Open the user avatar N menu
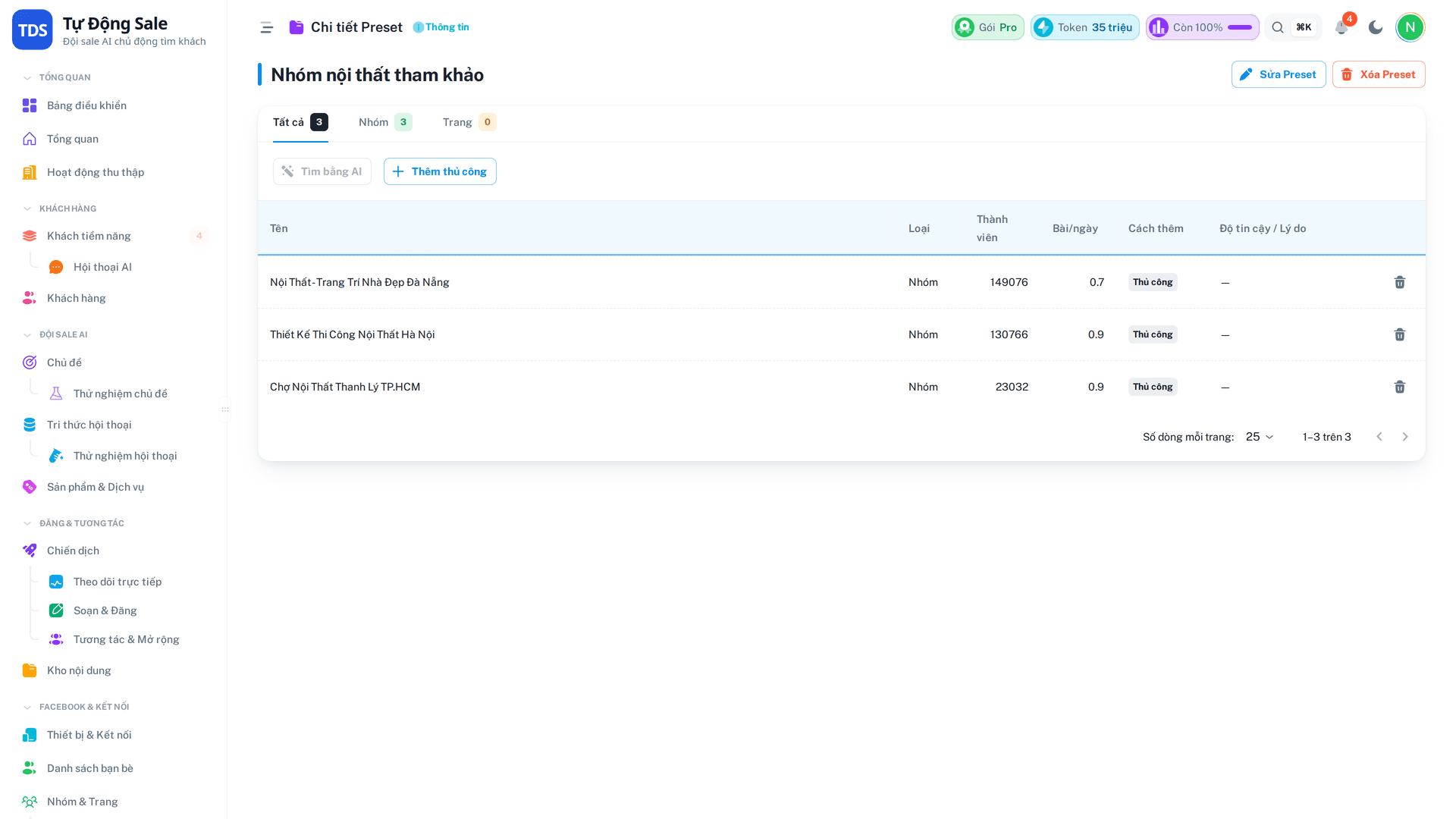This screenshot has height=819, width=1456. [1410, 27]
